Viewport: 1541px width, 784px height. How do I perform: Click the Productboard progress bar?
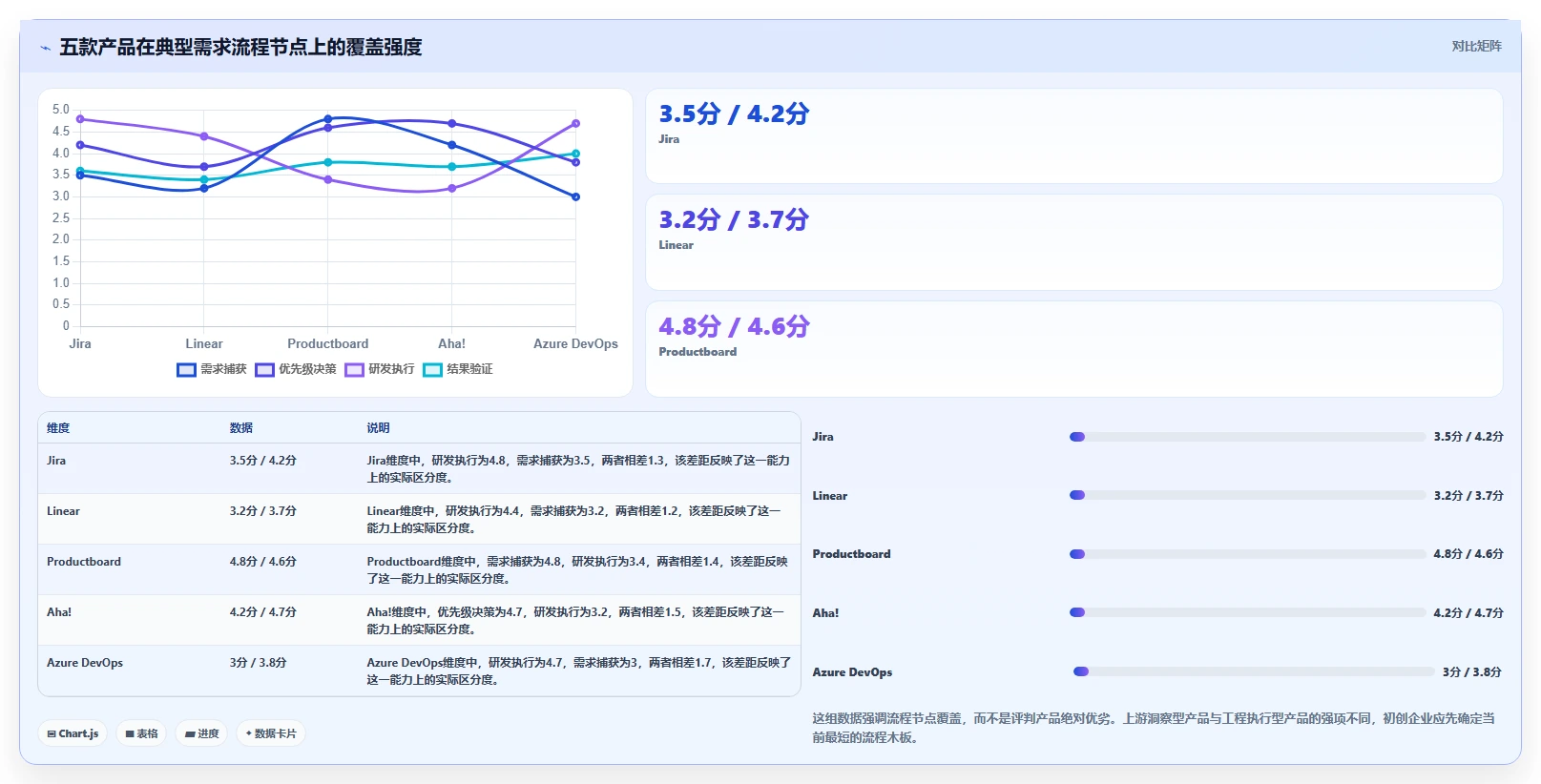coord(1247,554)
